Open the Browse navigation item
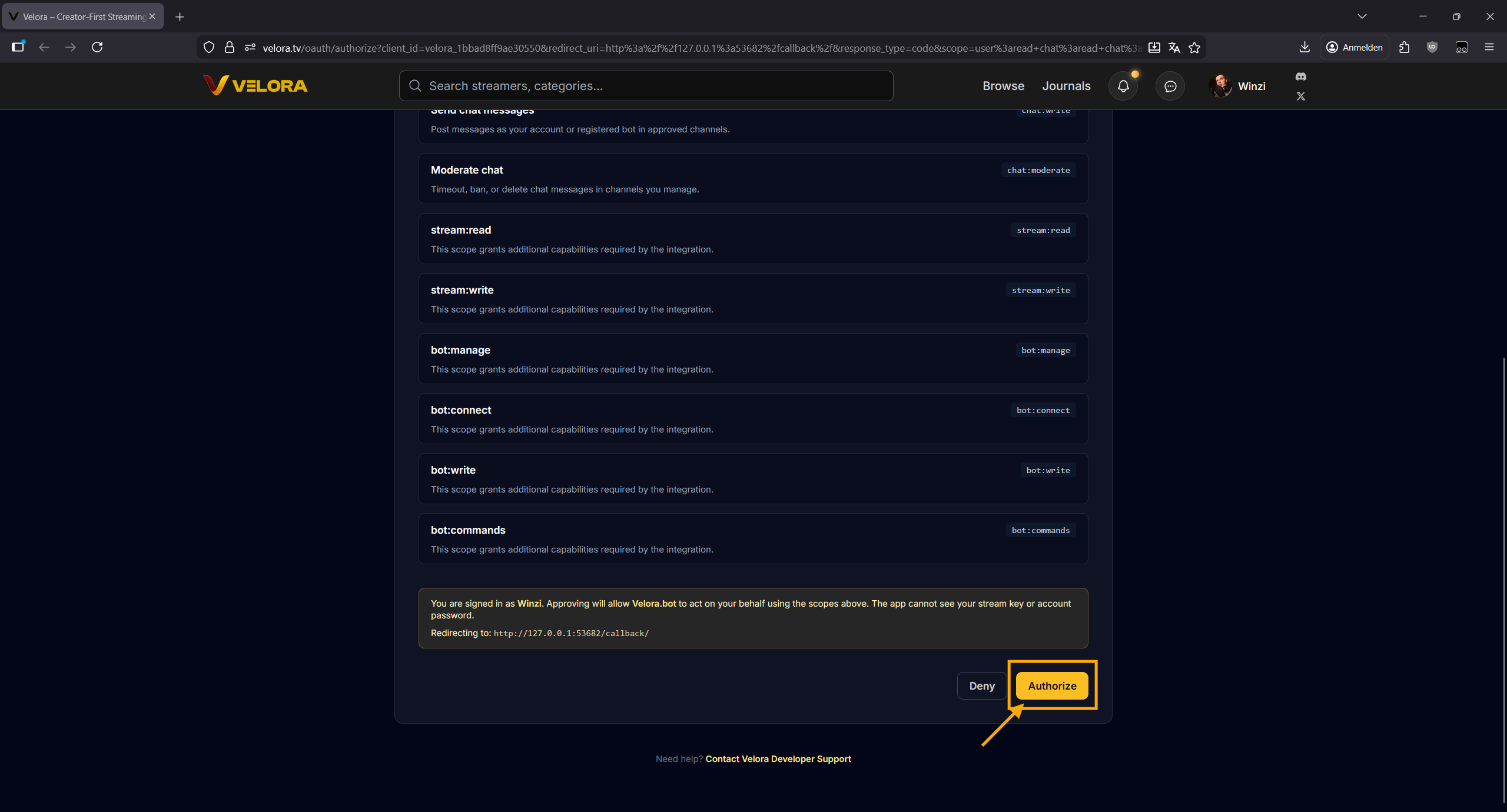The height and width of the screenshot is (812, 1507). [1003, 86]
